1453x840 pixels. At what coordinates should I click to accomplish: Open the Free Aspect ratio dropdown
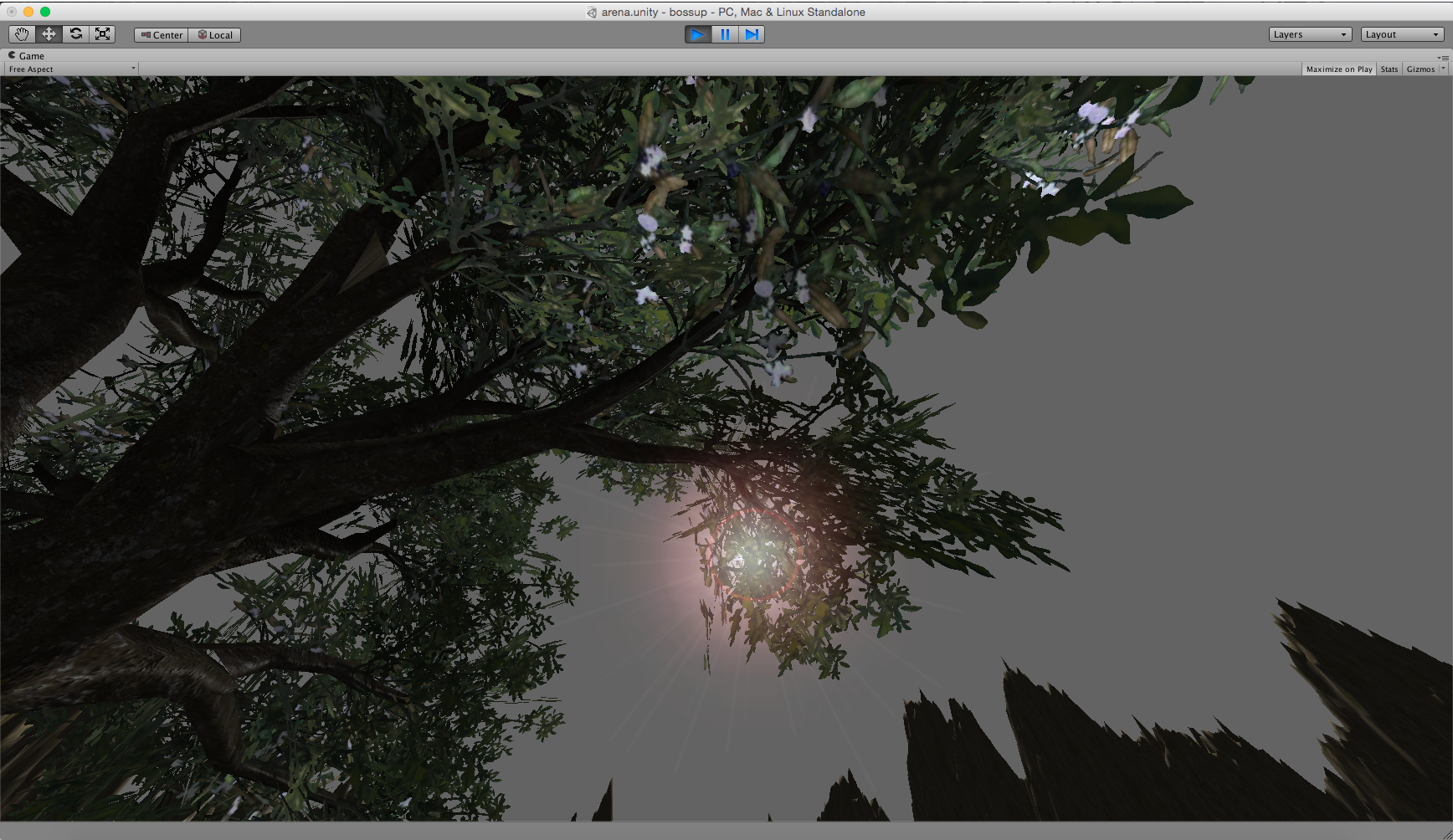click(71, 69)
